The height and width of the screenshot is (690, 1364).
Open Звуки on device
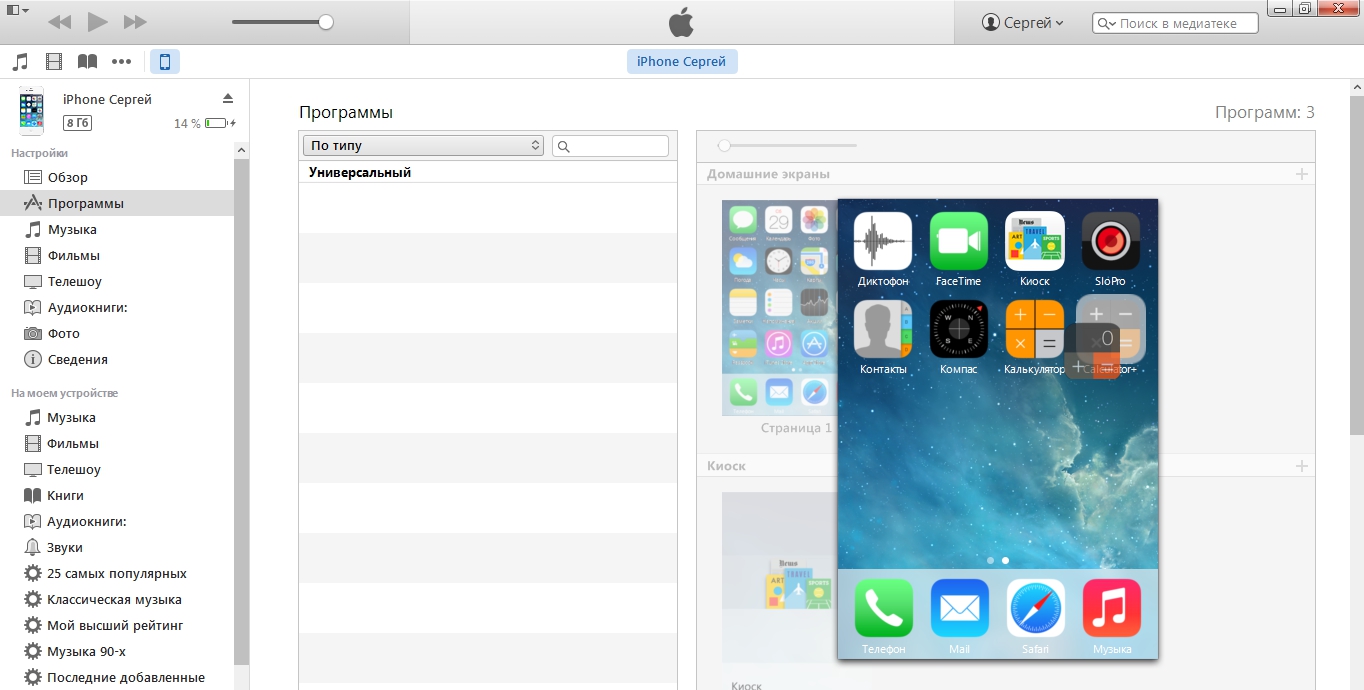pyautogui.click(x=117, y=547)
